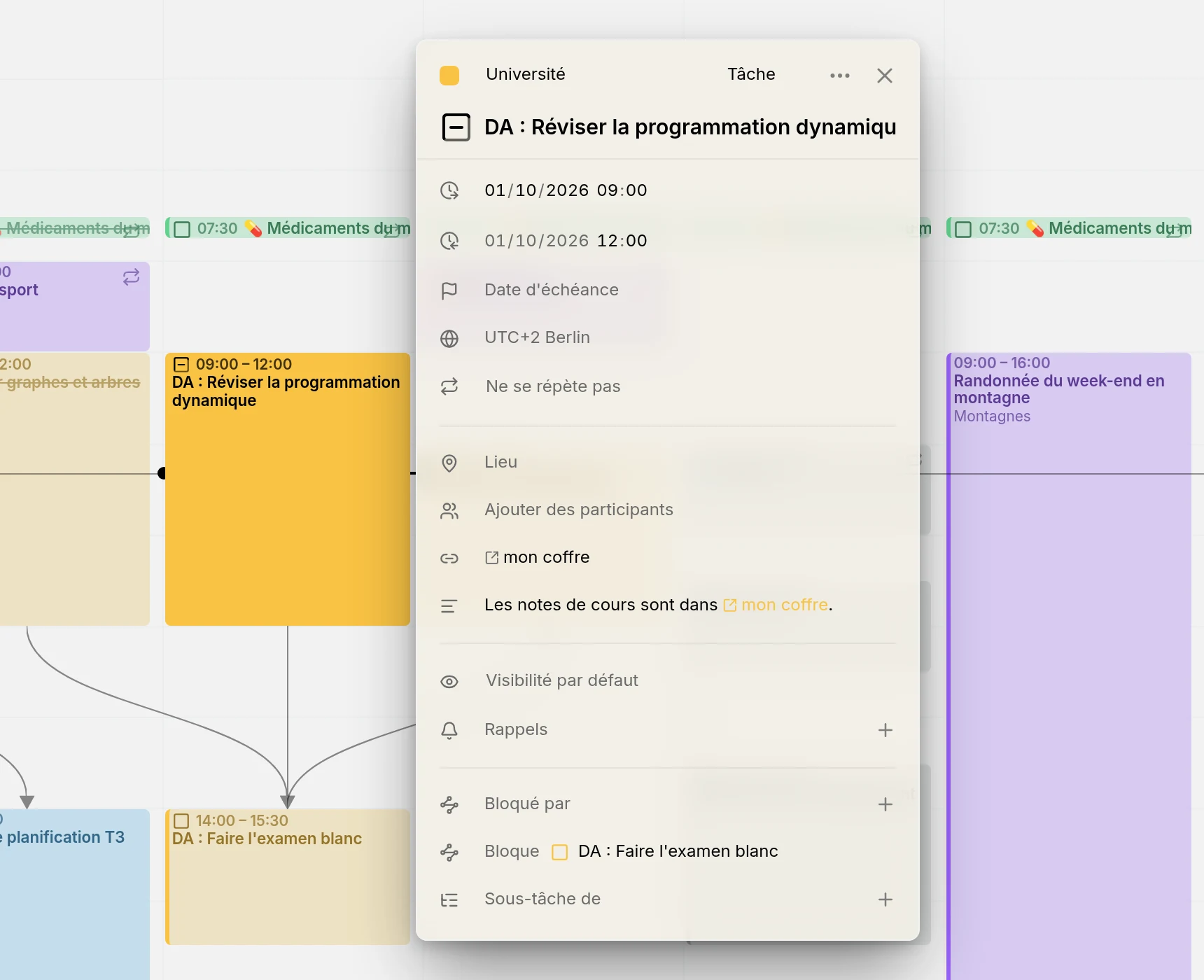Image resolution: width=1204 pixels, height=980 pixels.
Task: Tick the 14:00 Faire l'examen blanc calendar checkbox
Action: point(181,821)
